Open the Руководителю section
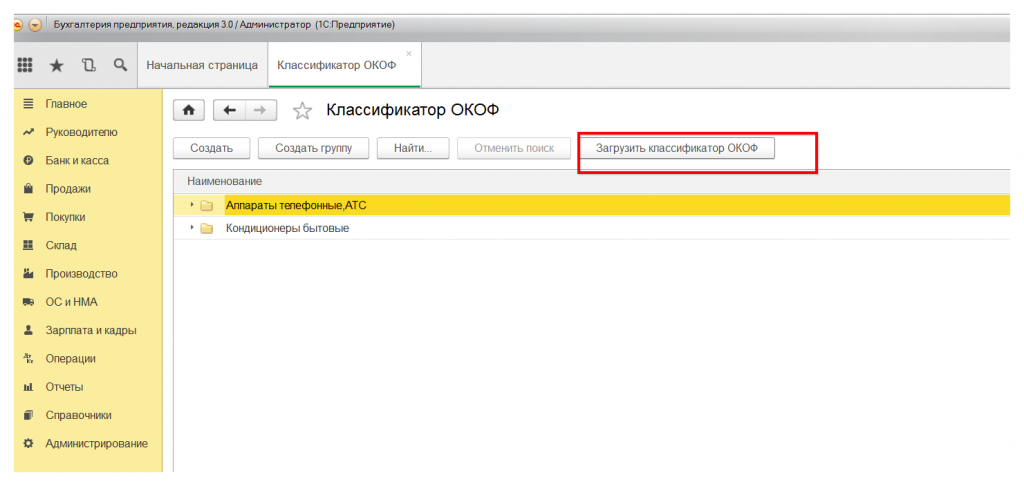Viewport: 1024px width, 486px height. point(82,132)
